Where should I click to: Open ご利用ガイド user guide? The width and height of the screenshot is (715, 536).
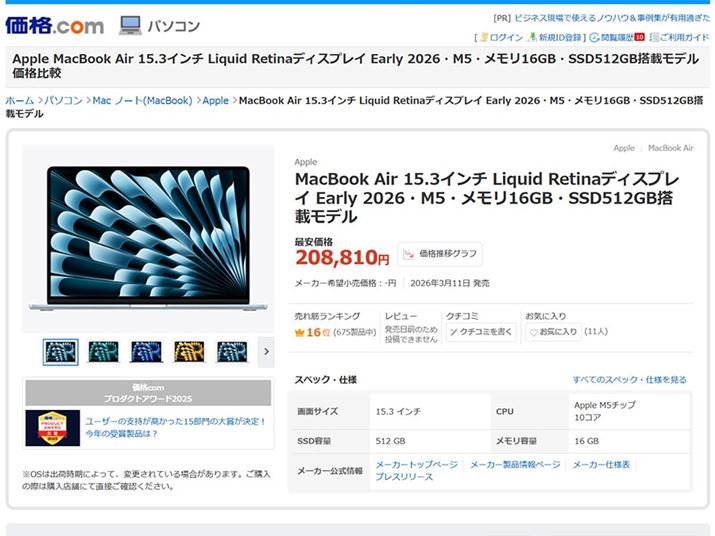[x=679, y=38]
